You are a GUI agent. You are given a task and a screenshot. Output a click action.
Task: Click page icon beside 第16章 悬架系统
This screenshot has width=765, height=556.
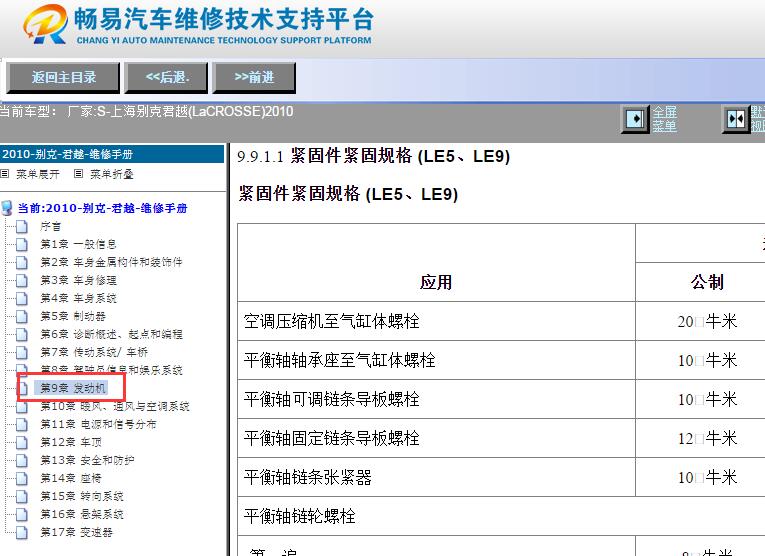tap(21, 514)
